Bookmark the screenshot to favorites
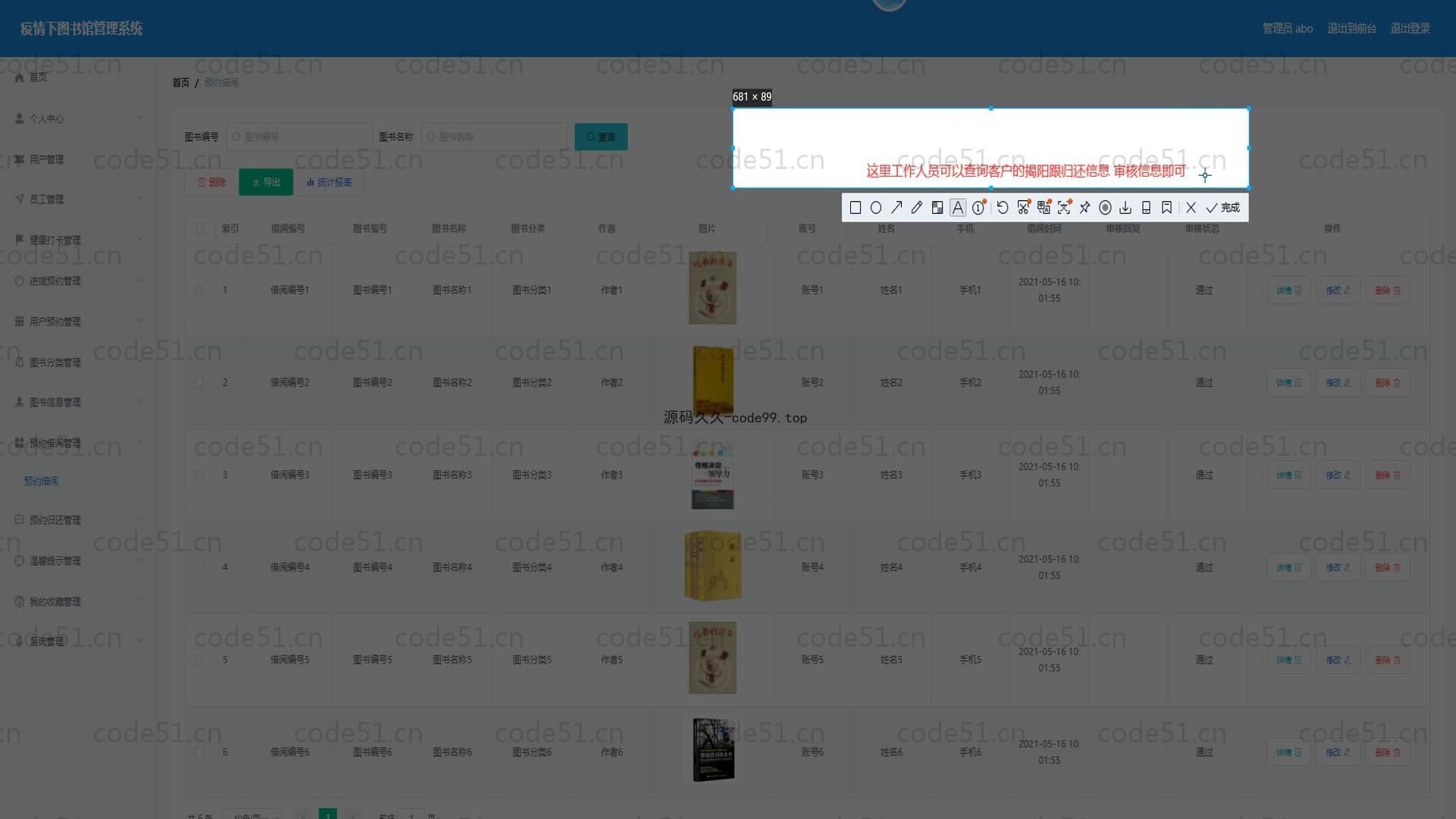The image size is (1456, 819). point(1167,208)
